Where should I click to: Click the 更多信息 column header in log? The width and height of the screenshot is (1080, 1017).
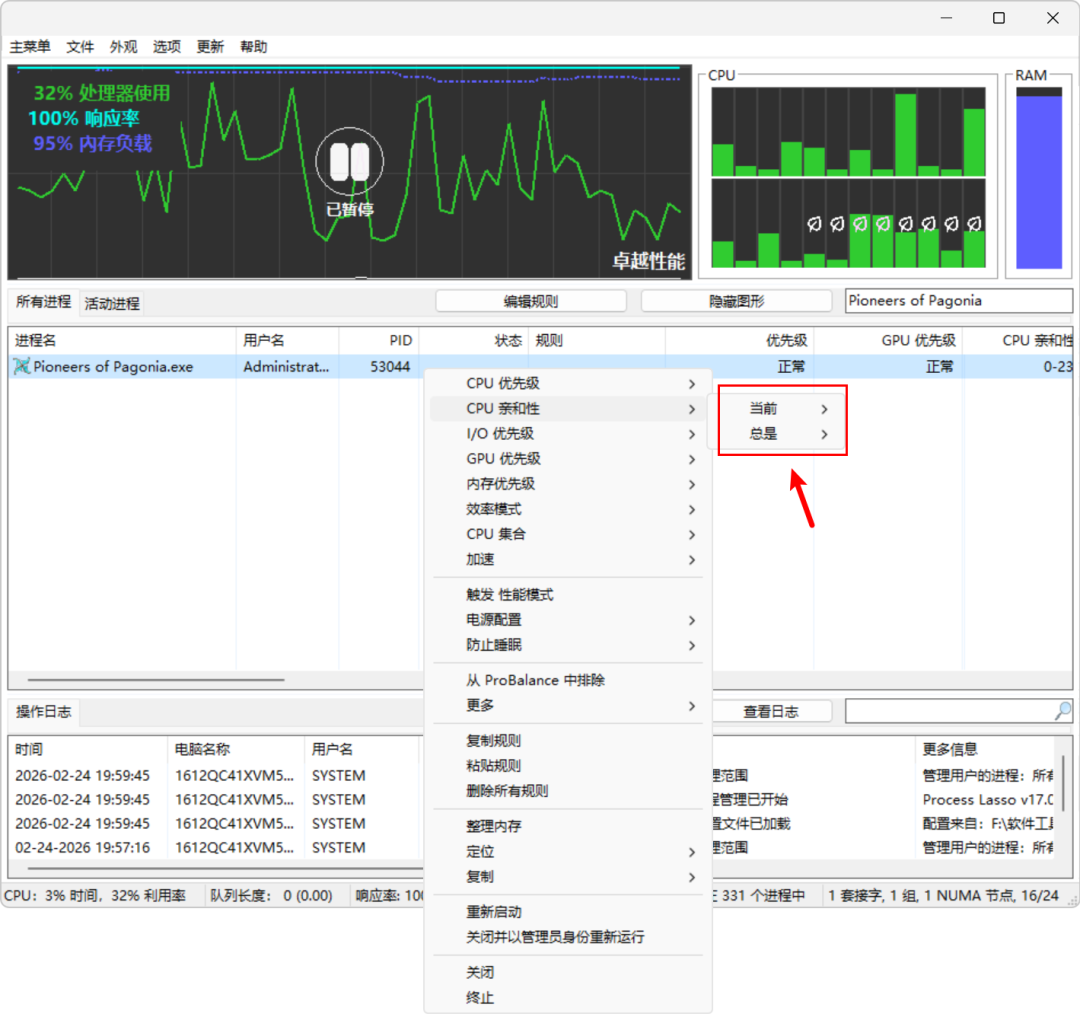click(x=985, y=749)
